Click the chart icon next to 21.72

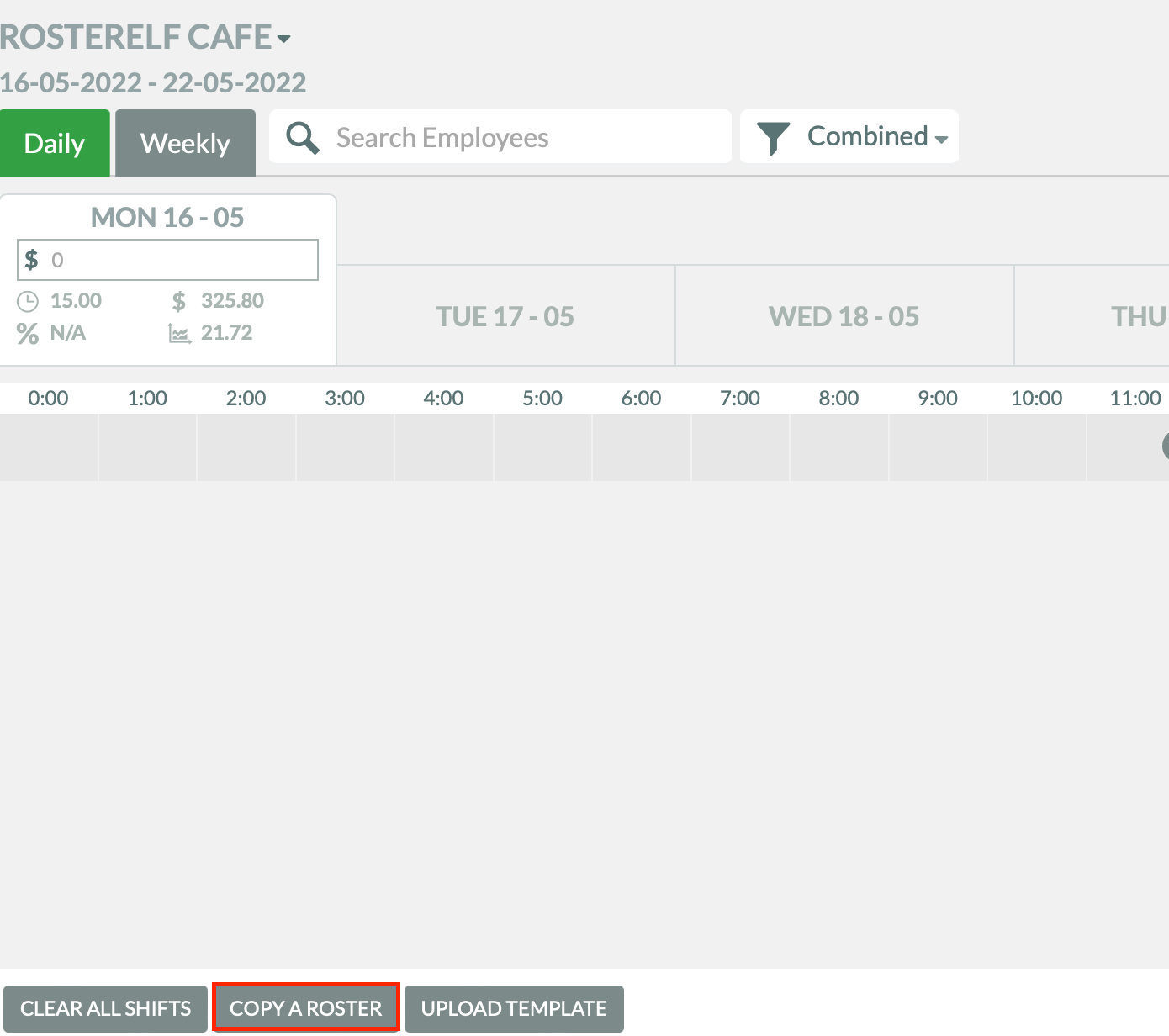pos(180,334)
